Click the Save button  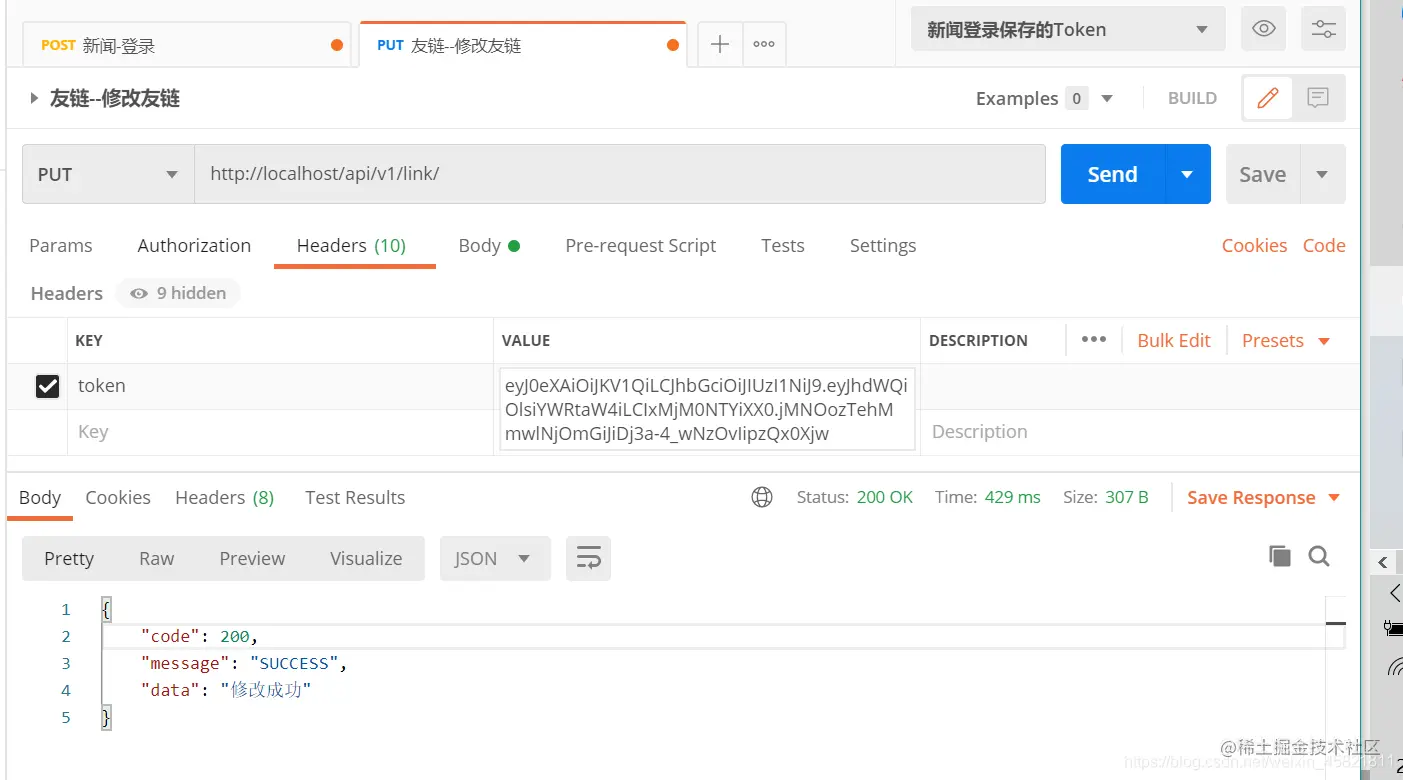pyautogui.click(x=1263, y=174)
